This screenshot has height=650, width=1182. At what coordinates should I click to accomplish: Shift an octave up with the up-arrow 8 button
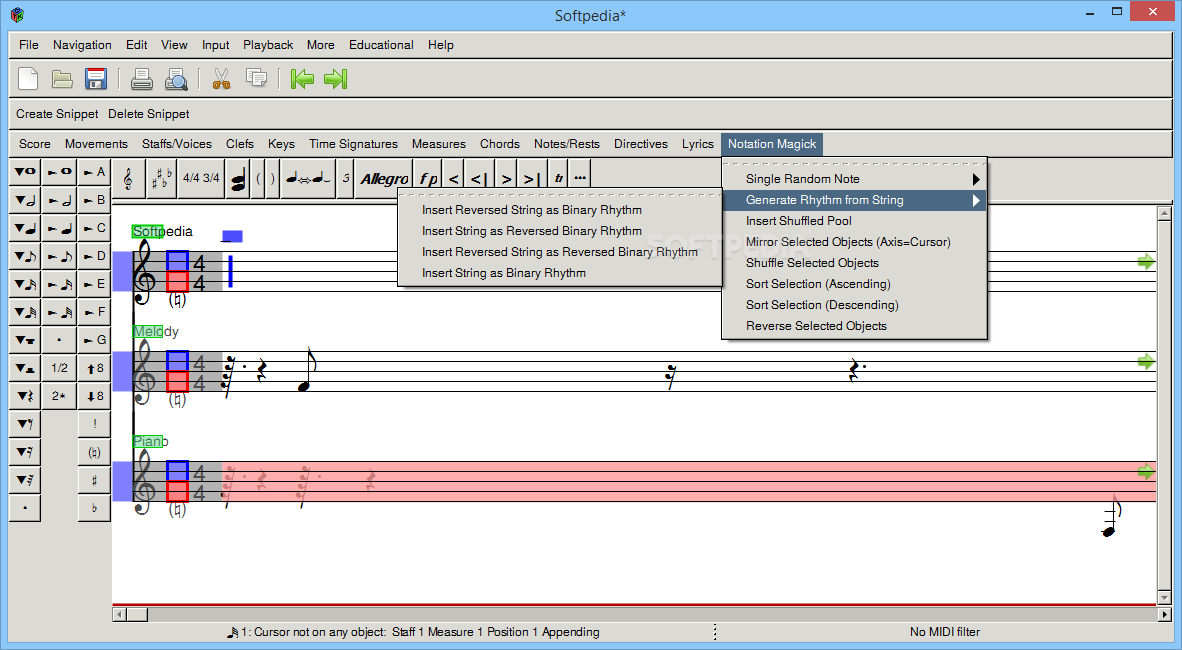point(94,368)
